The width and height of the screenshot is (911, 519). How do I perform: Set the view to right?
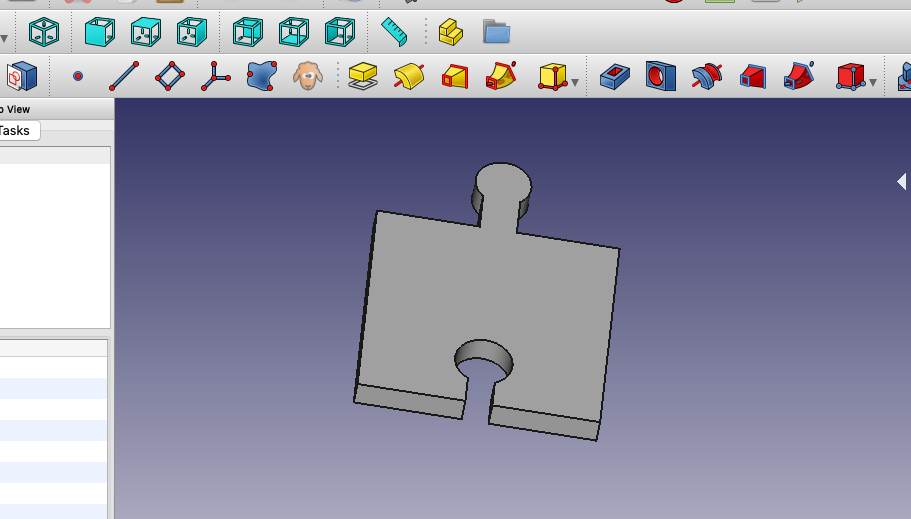pyautogui.click(x=192, y=33)
